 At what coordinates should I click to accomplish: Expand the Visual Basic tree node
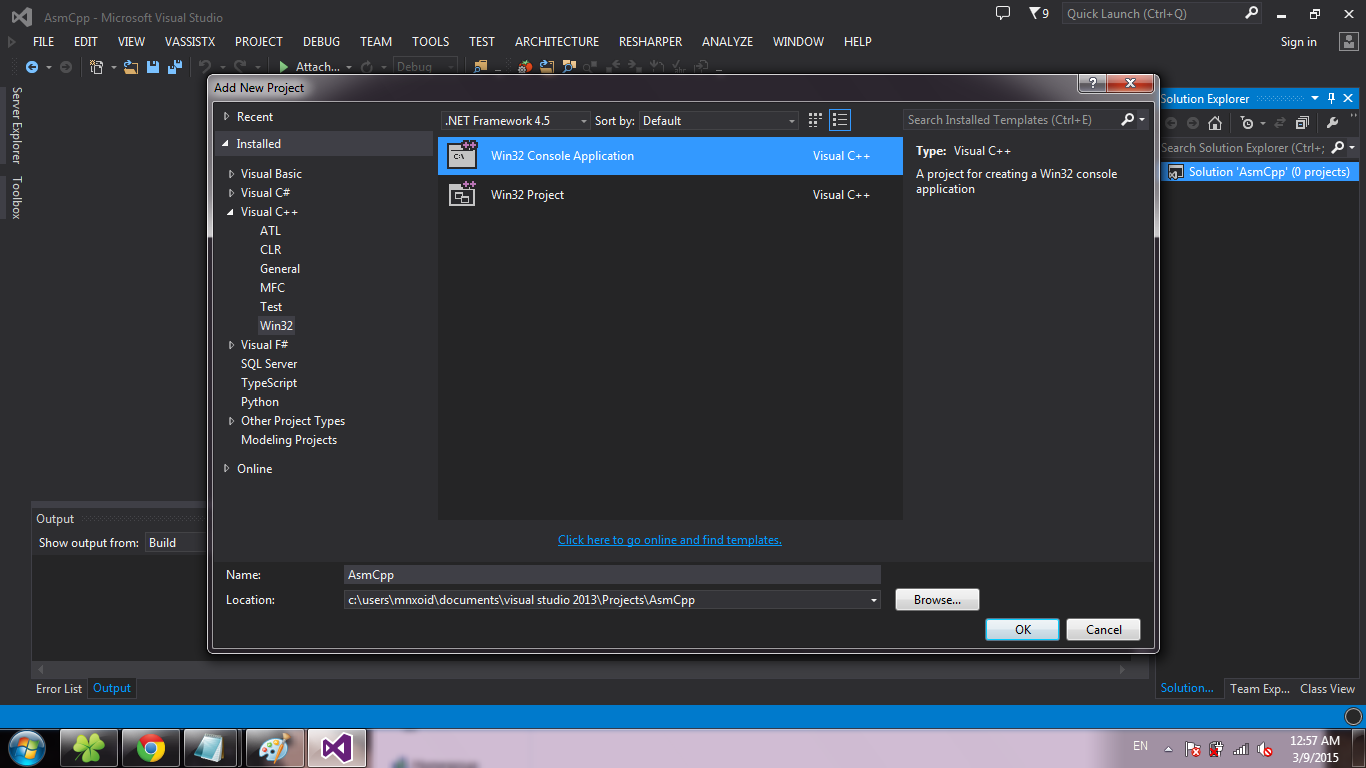[x=232, y=174]
